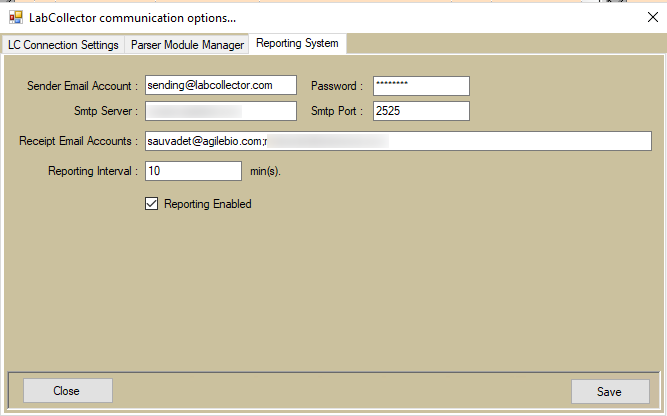The image size is (667, 416).
Task: Save the reporting settings
Action: (x=610, y=391)
